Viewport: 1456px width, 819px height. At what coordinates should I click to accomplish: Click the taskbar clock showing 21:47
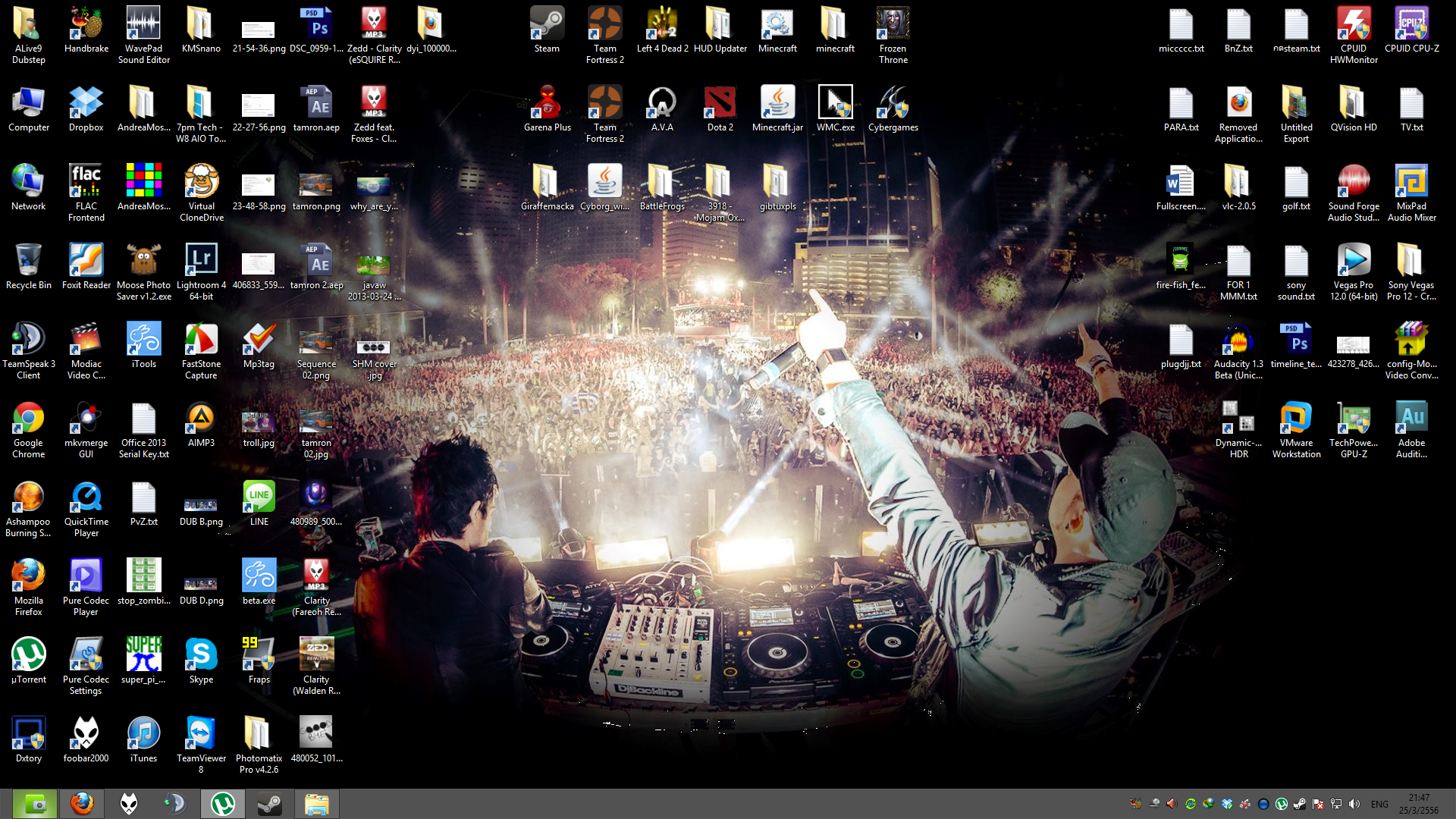coord(1418,804)
